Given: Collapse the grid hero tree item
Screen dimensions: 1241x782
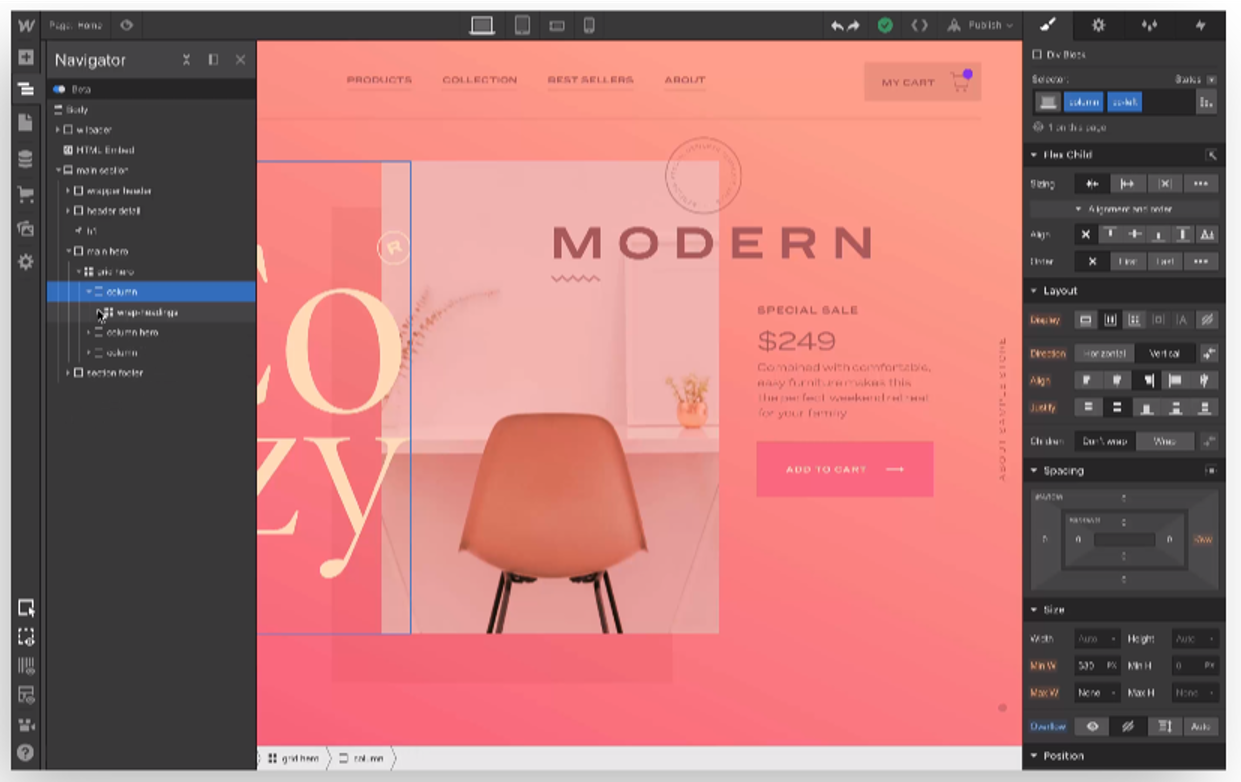Looking at the screenshot, I should 79,271.
